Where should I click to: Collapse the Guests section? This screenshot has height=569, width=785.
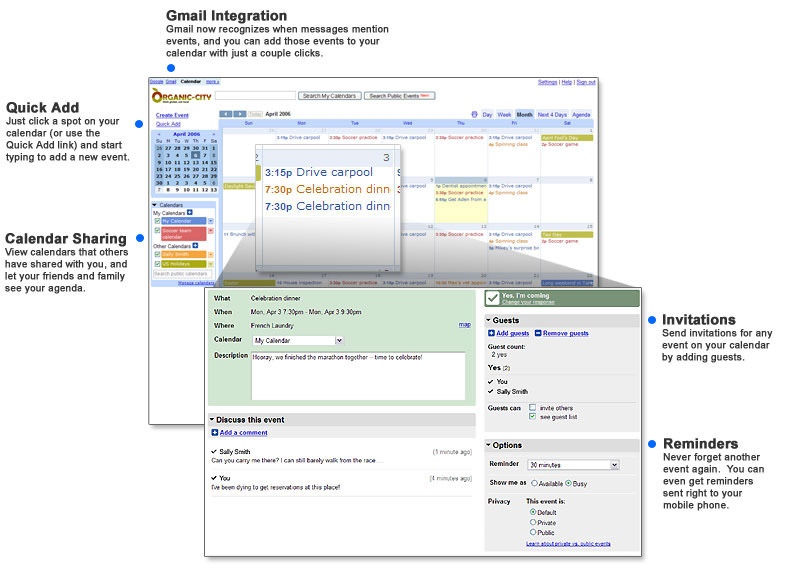click(489, 320)
